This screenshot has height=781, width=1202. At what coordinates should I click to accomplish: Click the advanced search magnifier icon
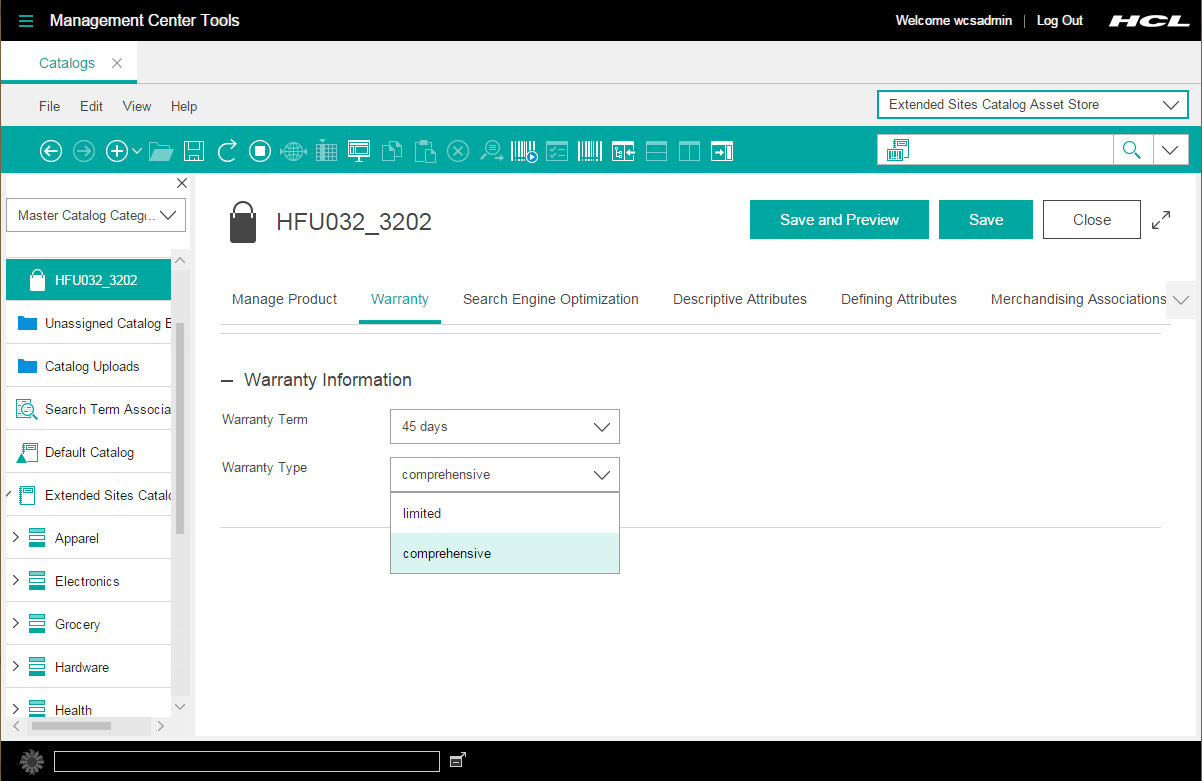pyautogui.click(x=492, y=151)
